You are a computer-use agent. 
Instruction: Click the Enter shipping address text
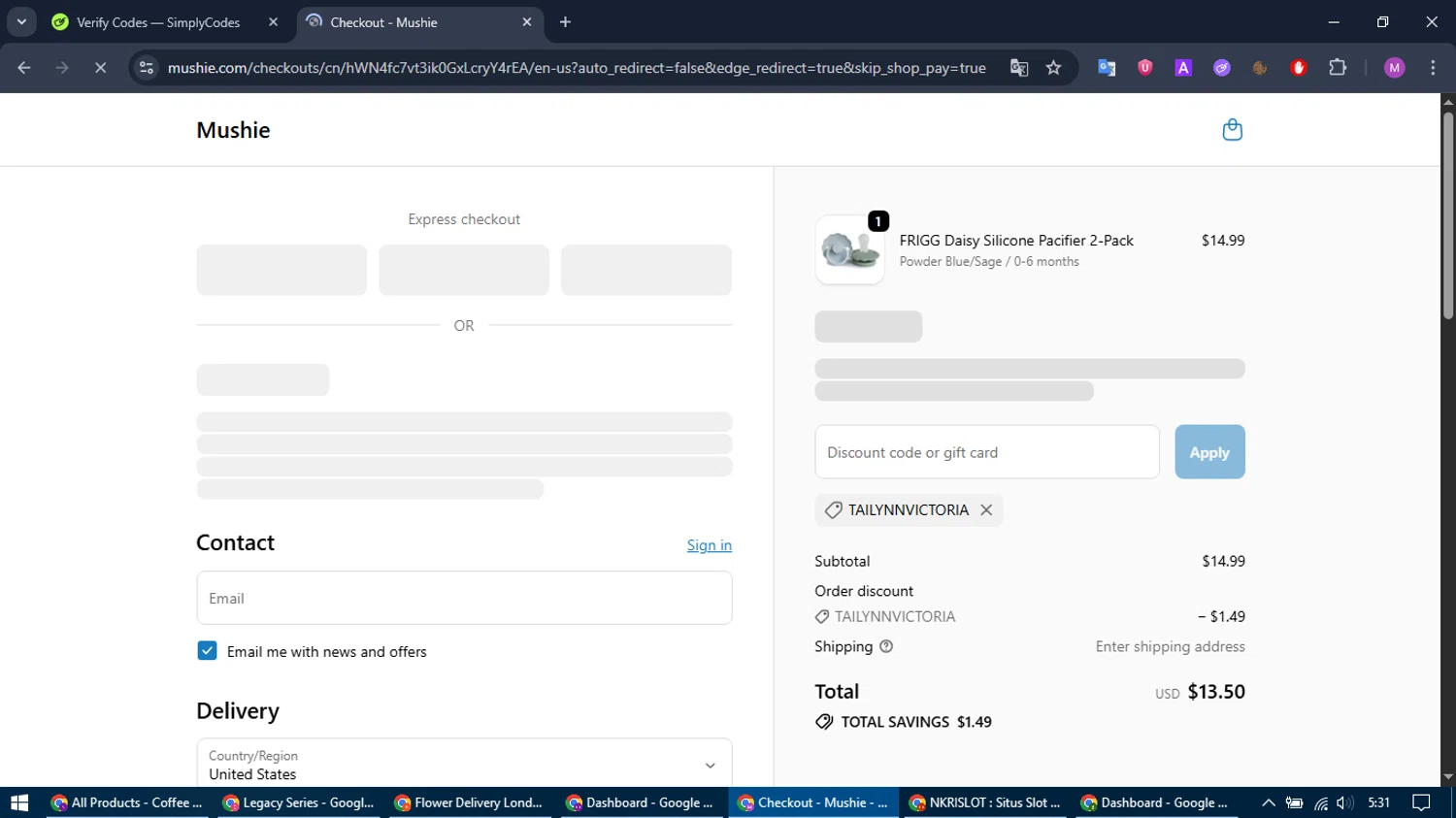click(1171, 646)
